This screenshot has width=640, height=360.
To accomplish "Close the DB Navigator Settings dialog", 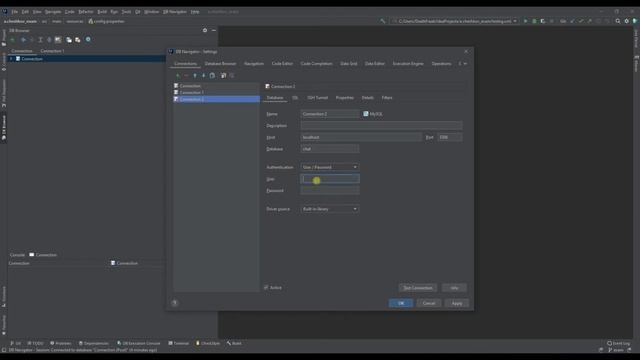I will pyautogui.click(x=467, y=51).
